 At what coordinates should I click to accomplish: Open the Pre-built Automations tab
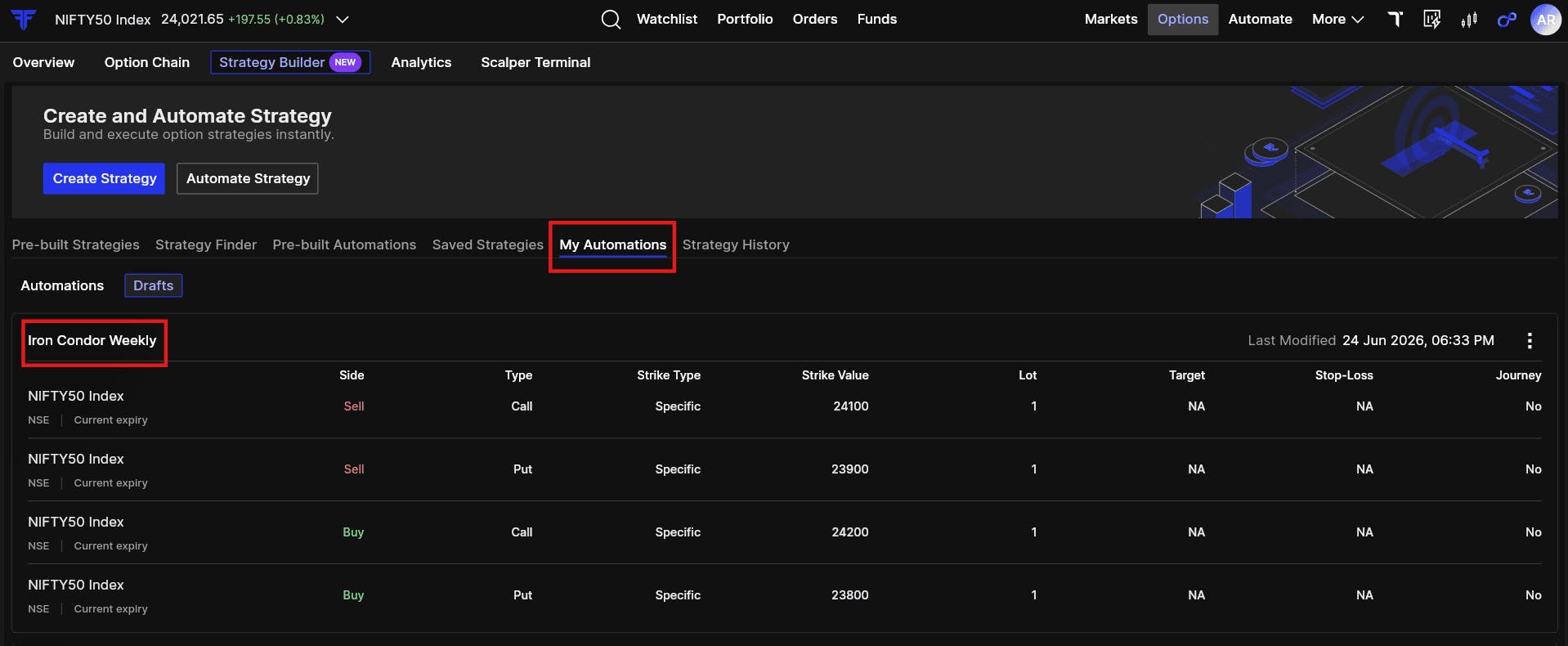[344, 244]
